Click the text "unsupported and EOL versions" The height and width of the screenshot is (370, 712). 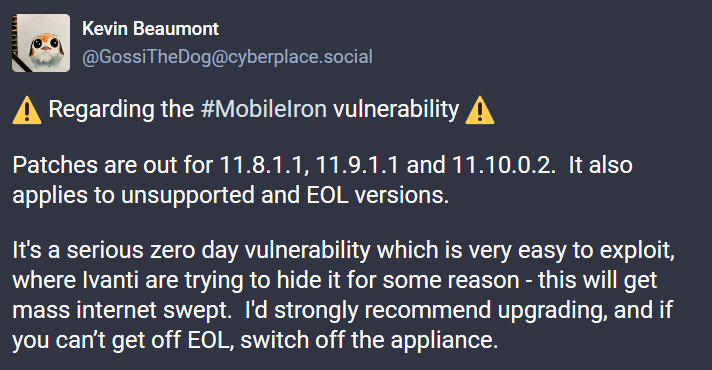284,195
